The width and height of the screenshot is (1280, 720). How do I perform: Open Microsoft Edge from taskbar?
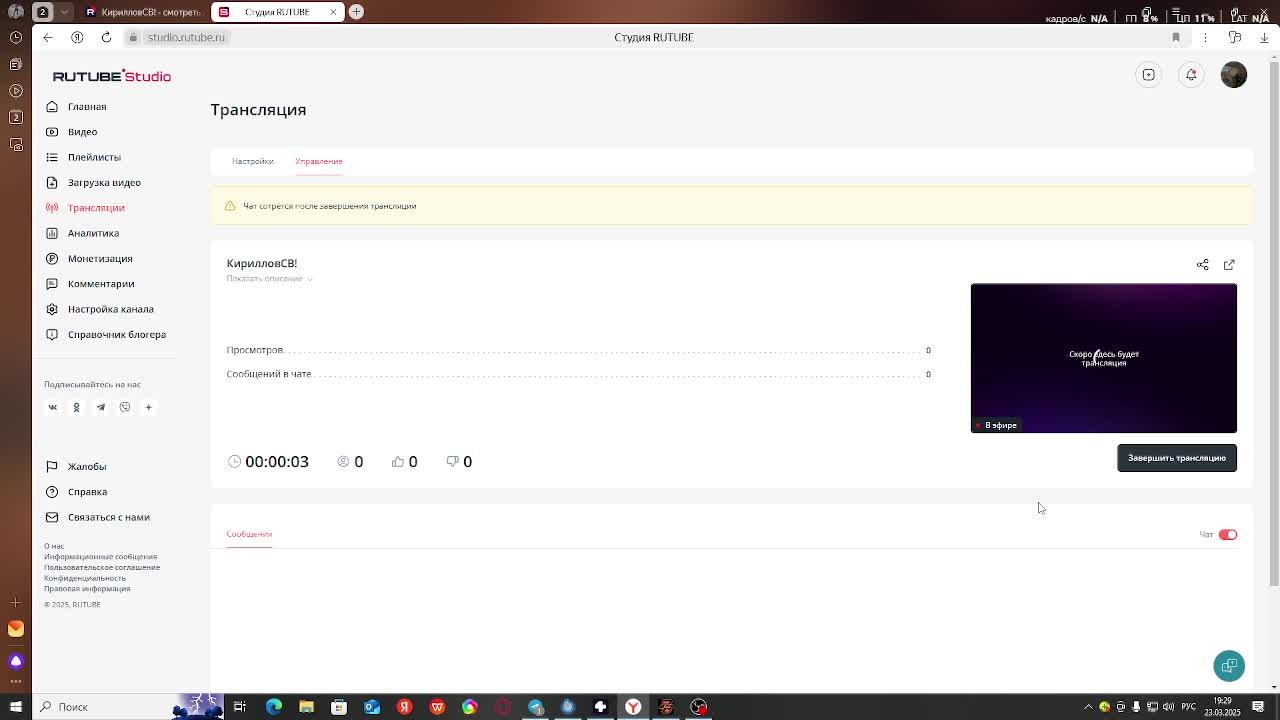pos(274,707)
